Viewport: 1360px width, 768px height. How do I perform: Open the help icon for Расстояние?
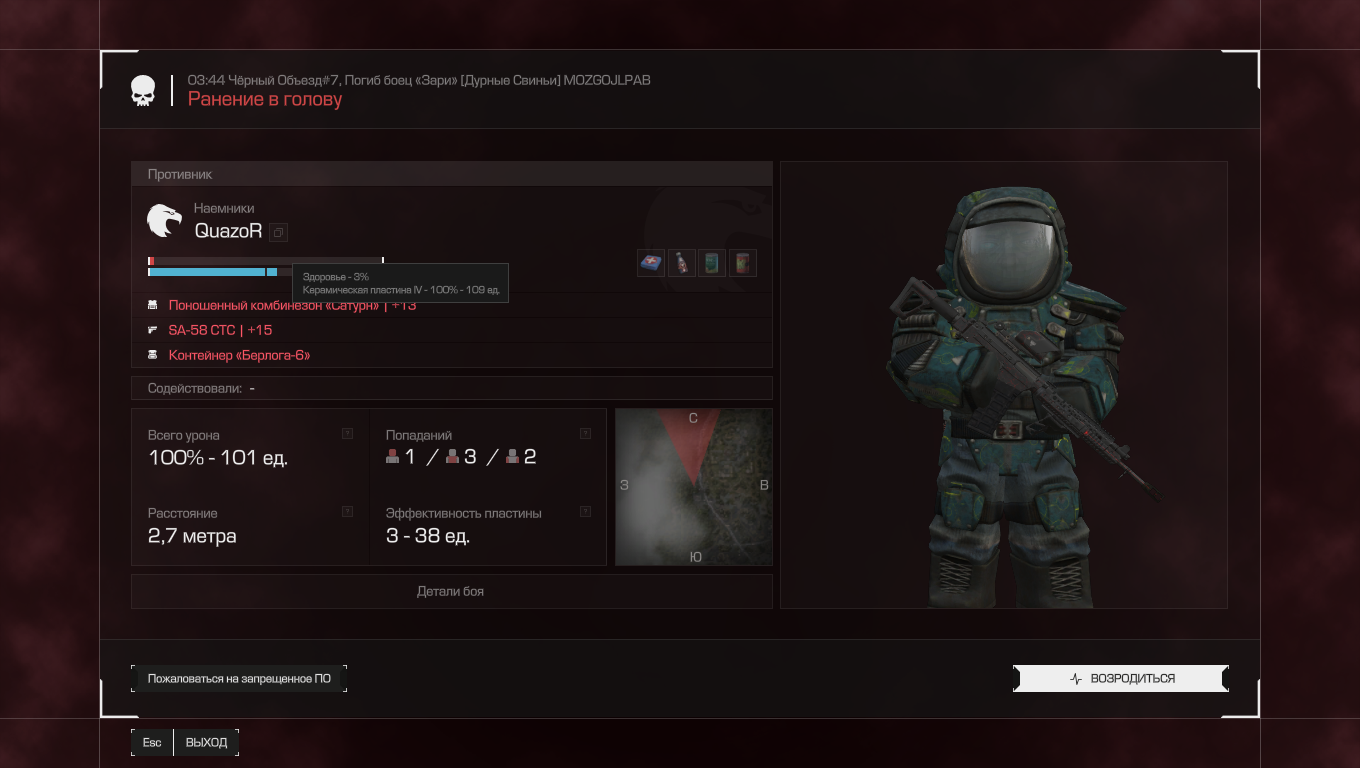pyautogui.click(x=347, y=511)
